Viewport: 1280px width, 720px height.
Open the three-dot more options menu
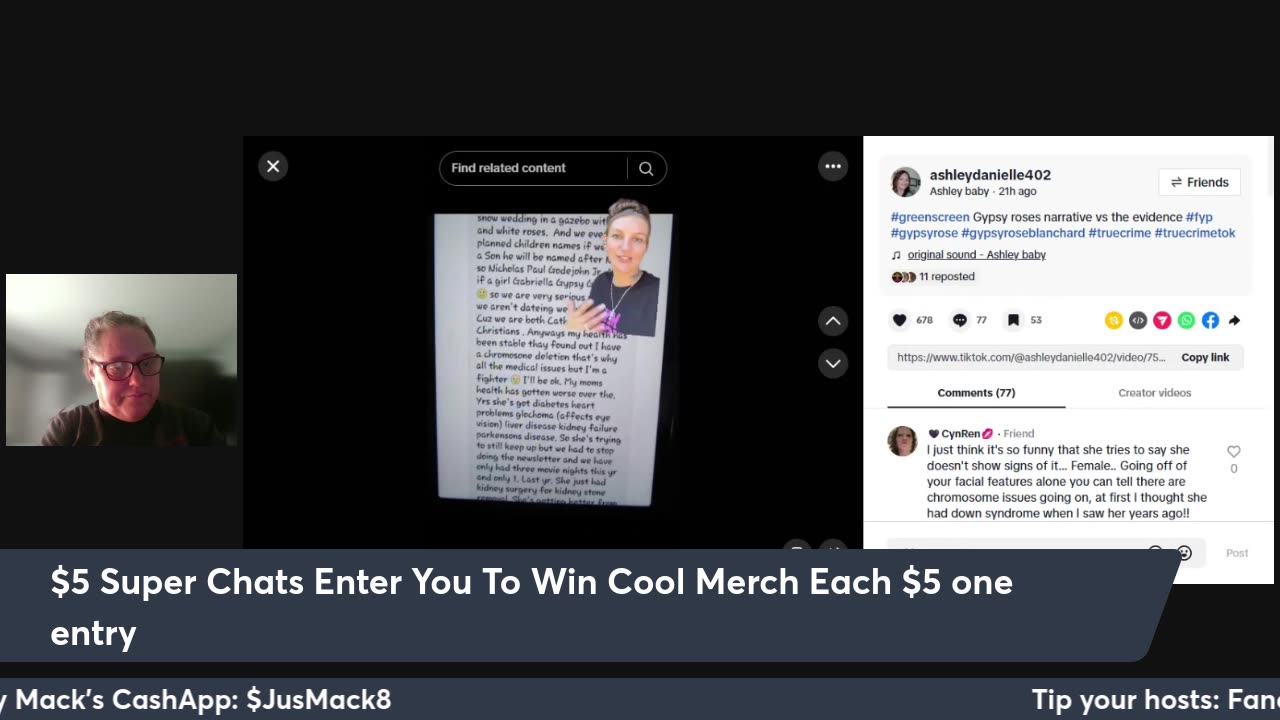833,166
